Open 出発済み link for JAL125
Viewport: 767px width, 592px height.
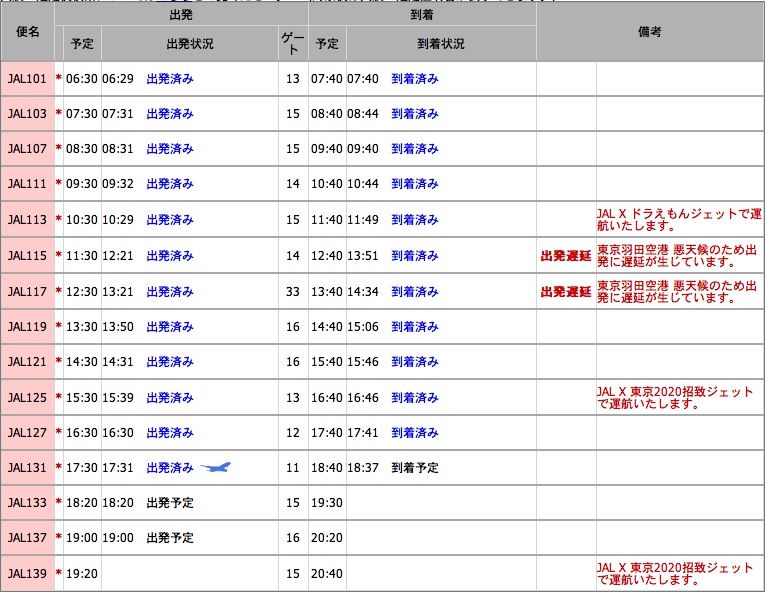click(x=170, y=398)
